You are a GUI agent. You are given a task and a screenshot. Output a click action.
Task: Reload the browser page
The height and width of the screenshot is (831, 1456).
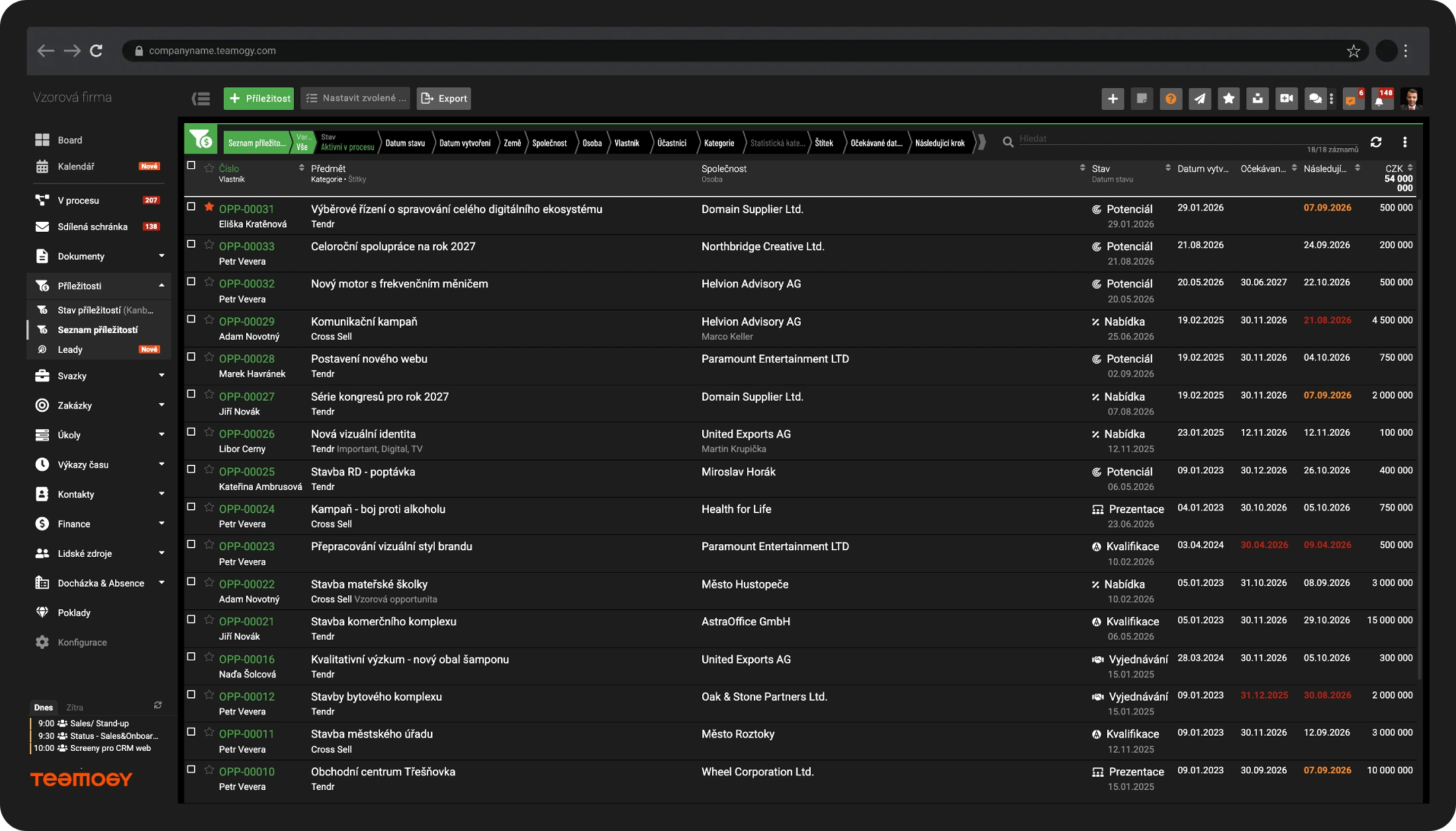97,50
